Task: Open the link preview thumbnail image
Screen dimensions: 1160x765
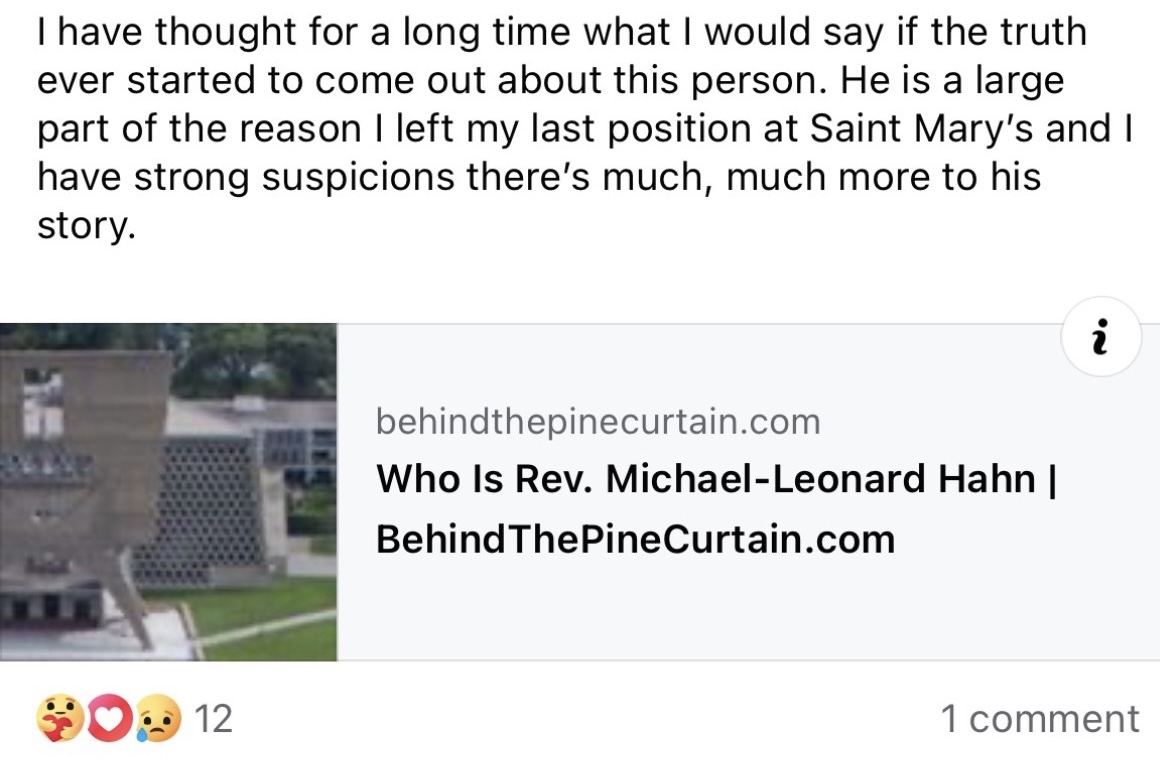Action: [168, 492]
